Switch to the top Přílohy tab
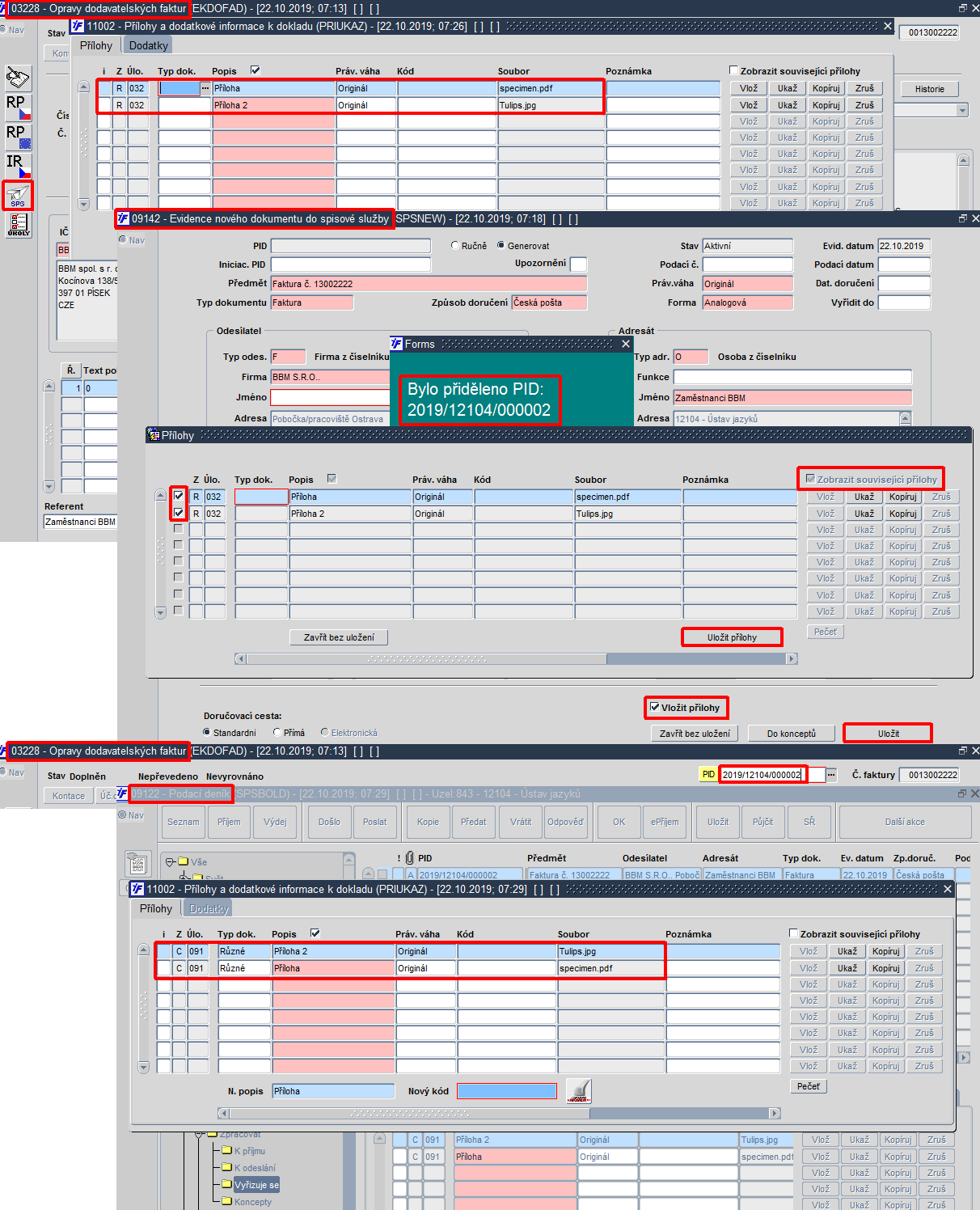The width and height of the screenshot is (980, 1210). pyautogui.click(x=96, y=45)
